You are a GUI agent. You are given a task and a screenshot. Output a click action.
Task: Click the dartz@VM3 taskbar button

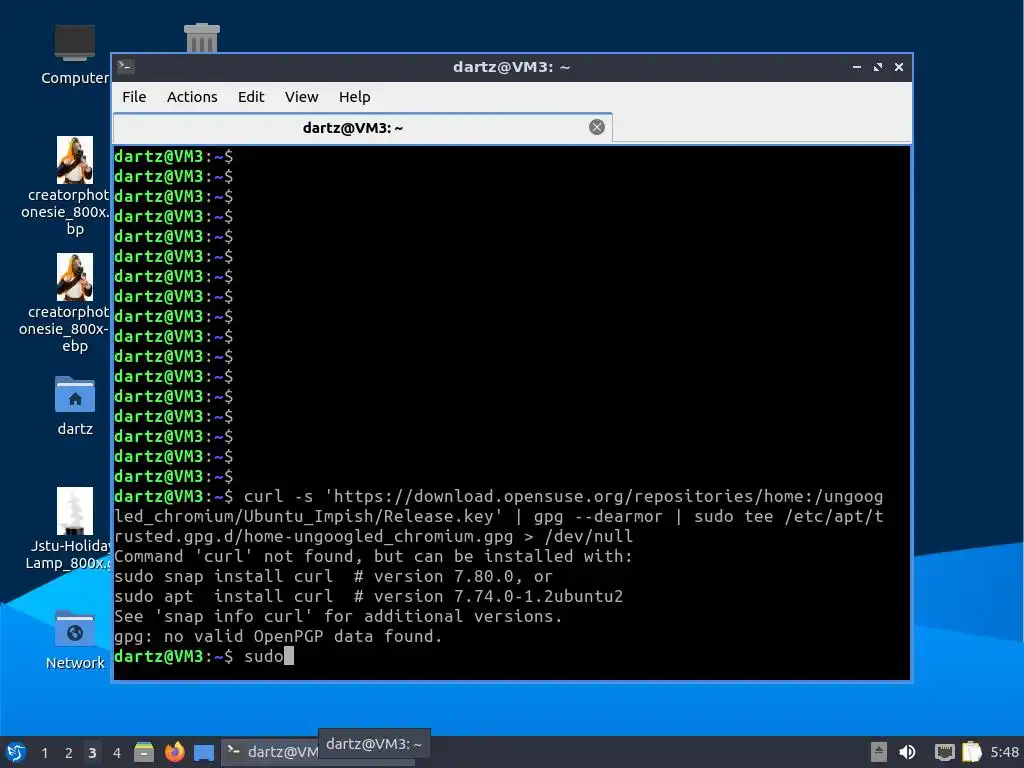(272, 752)
